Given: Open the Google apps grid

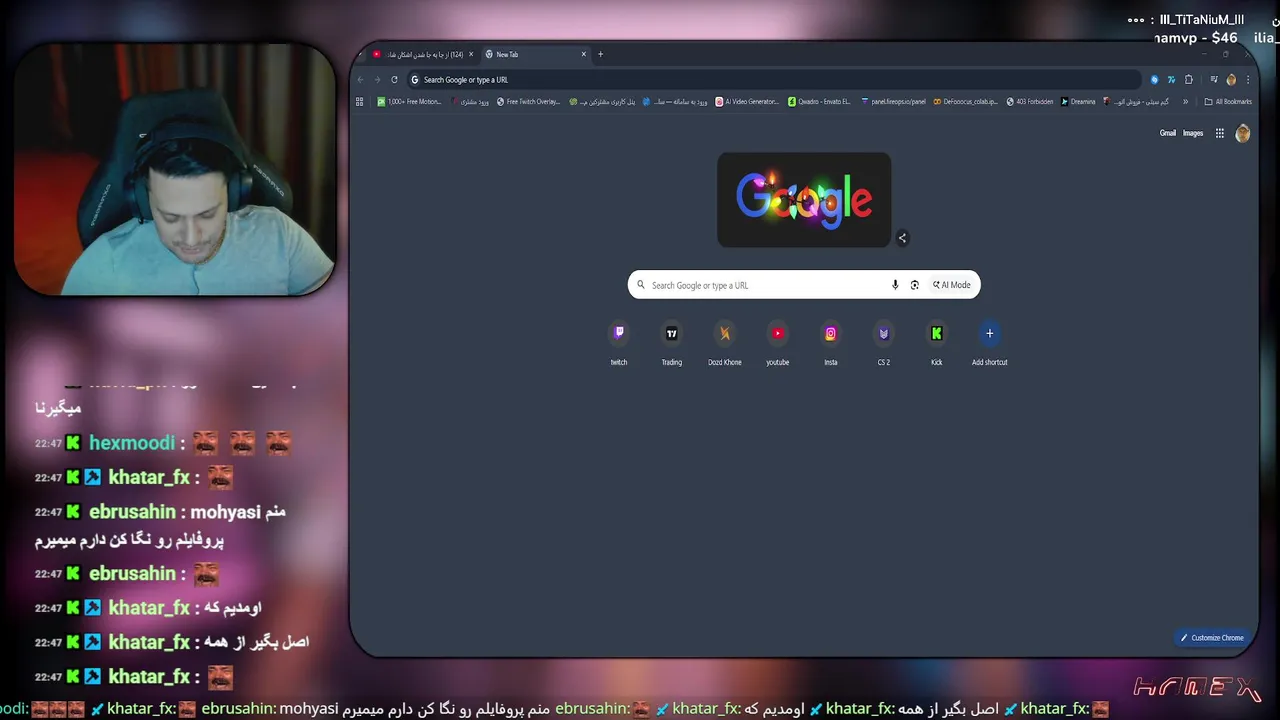Looking at the screenshot, I should pos(1220,133).
